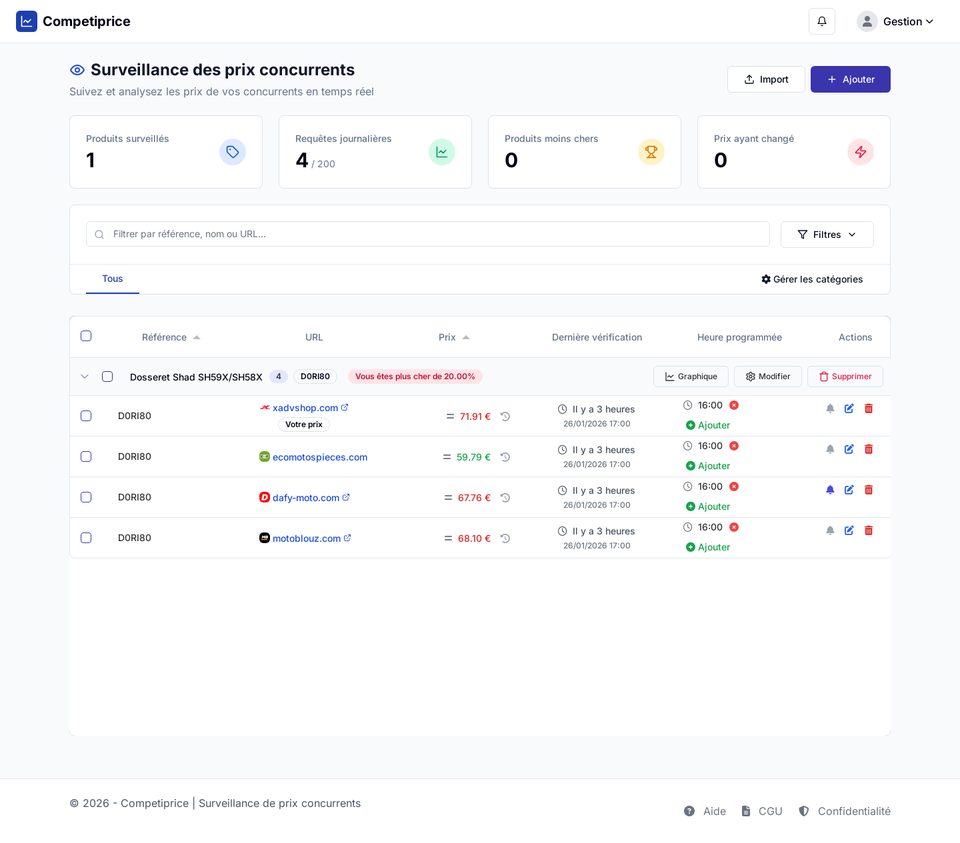Screen dimensions: 960x843
Task: Click the edit icon for ecomotospieces.com row
Action: (849, 449)
